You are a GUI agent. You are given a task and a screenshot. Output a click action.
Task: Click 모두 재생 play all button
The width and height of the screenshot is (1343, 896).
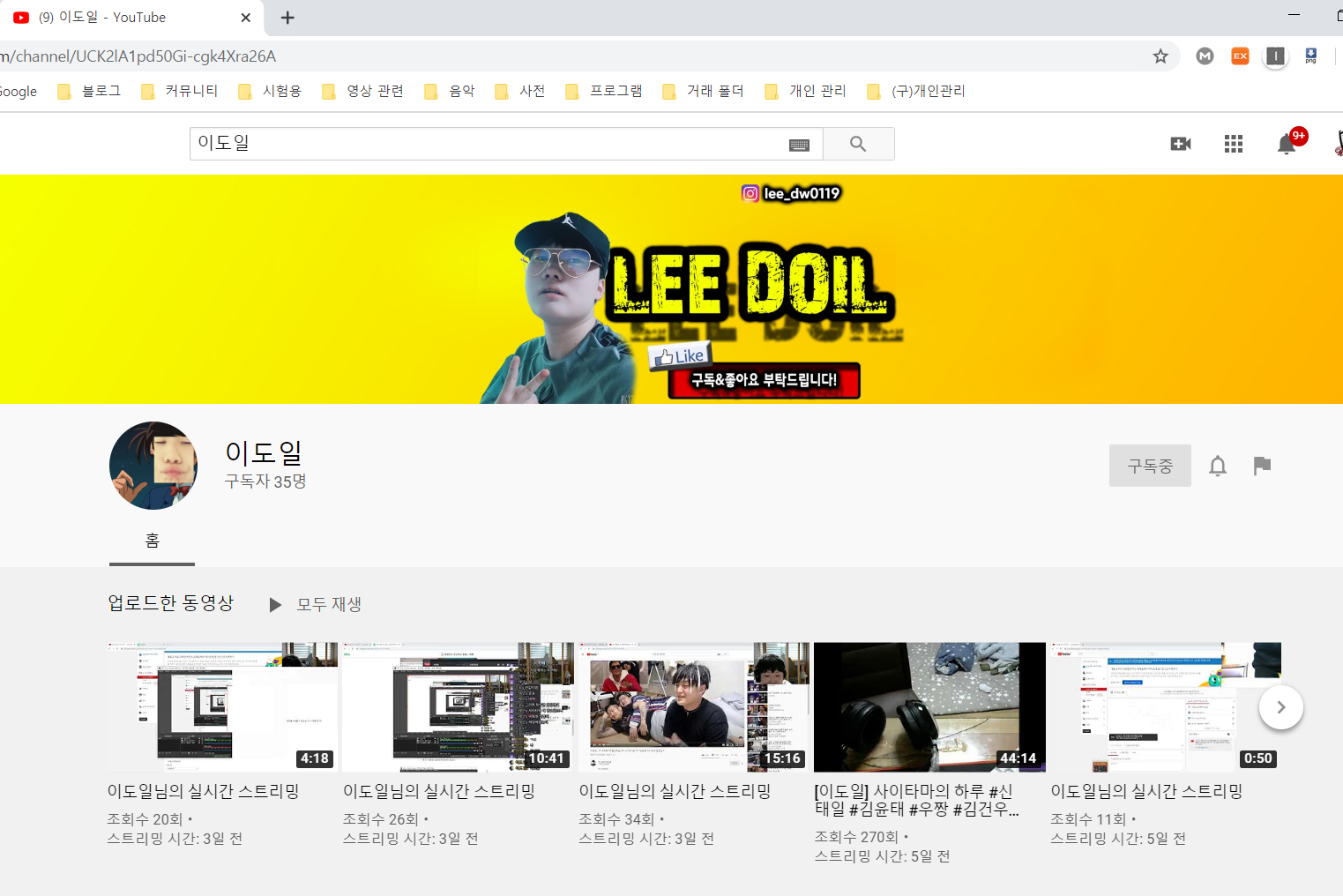click(316, 604)
